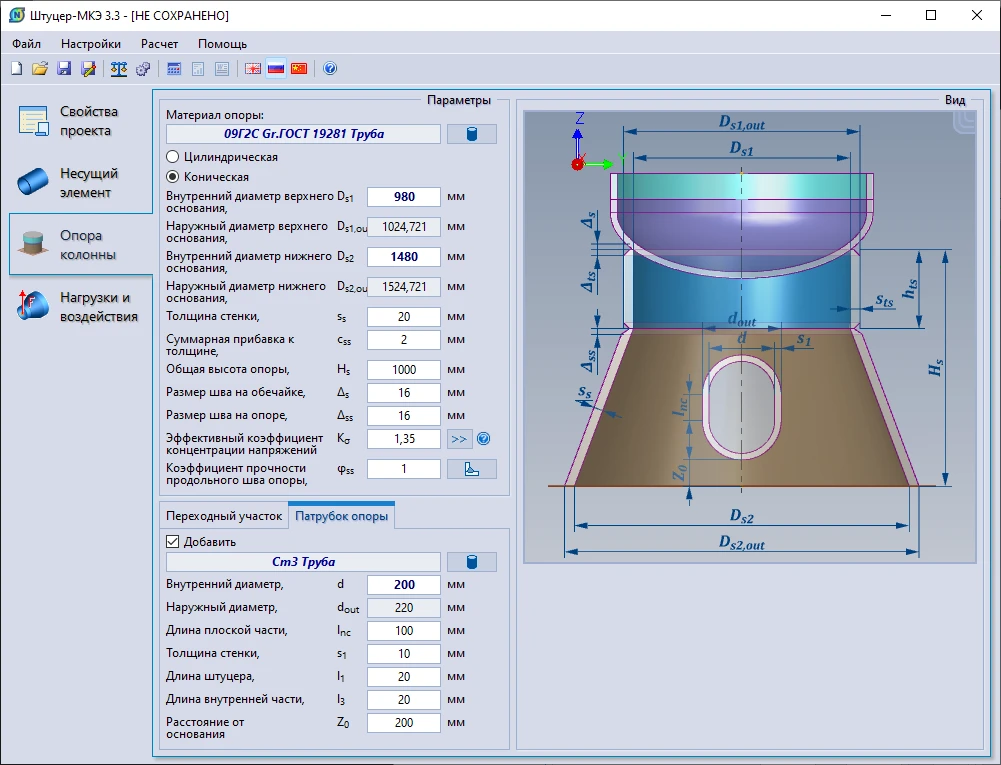Run calculation using the calculator icon
This screenshot has height=765, width=1001.
coord(174,69)
